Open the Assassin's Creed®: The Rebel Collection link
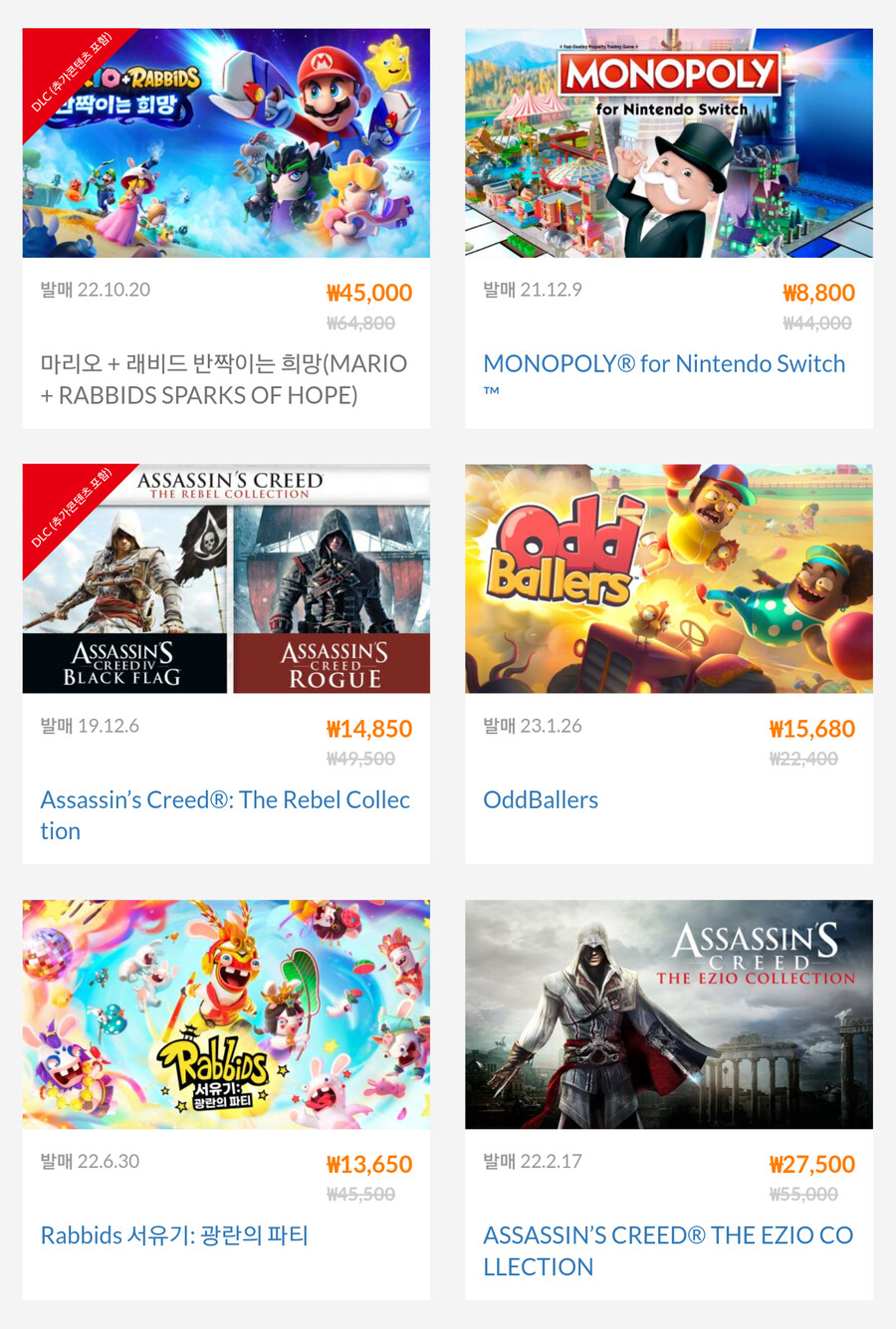Viewport: 896px width, 1329px height. (225, 815)
